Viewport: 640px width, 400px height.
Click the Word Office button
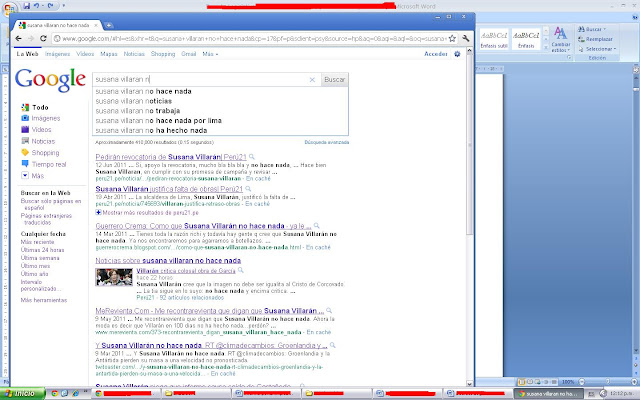(9, 8)
